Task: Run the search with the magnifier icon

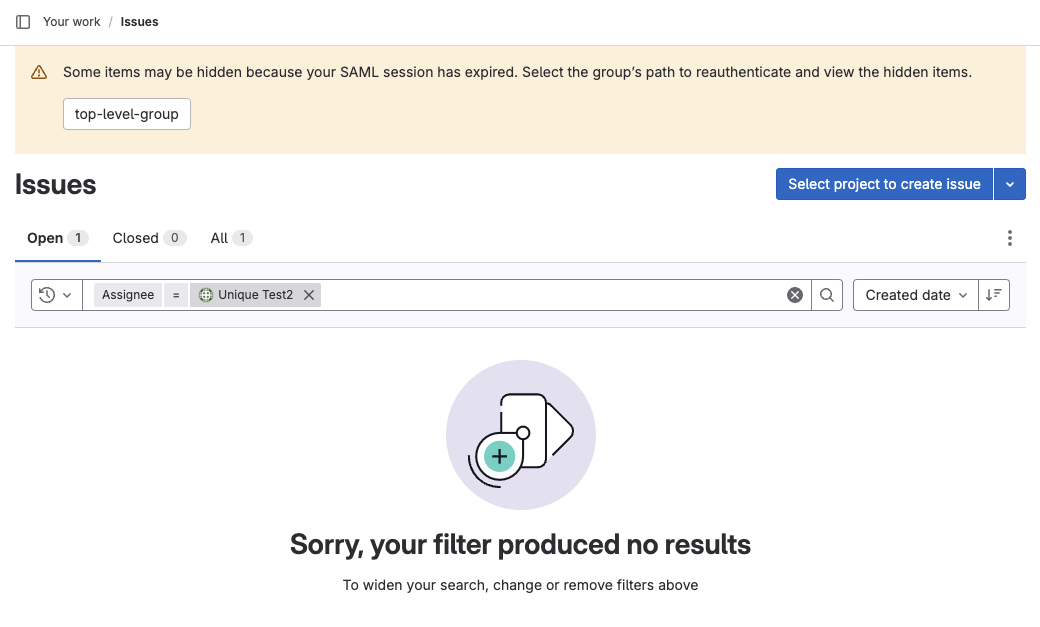Action: pos(826,294)
